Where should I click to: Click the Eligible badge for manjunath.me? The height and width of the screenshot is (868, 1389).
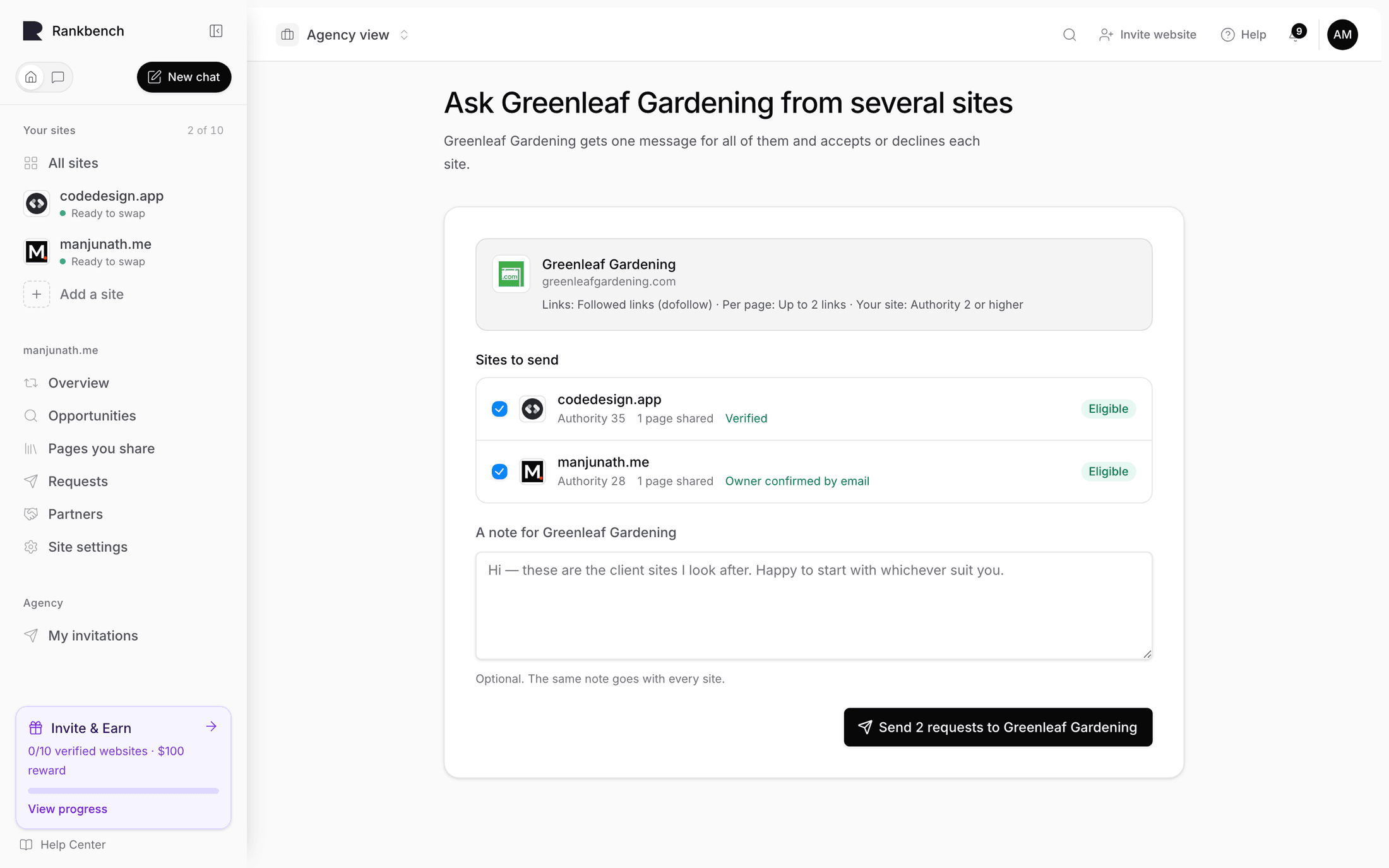click(x=1108, y=472)
